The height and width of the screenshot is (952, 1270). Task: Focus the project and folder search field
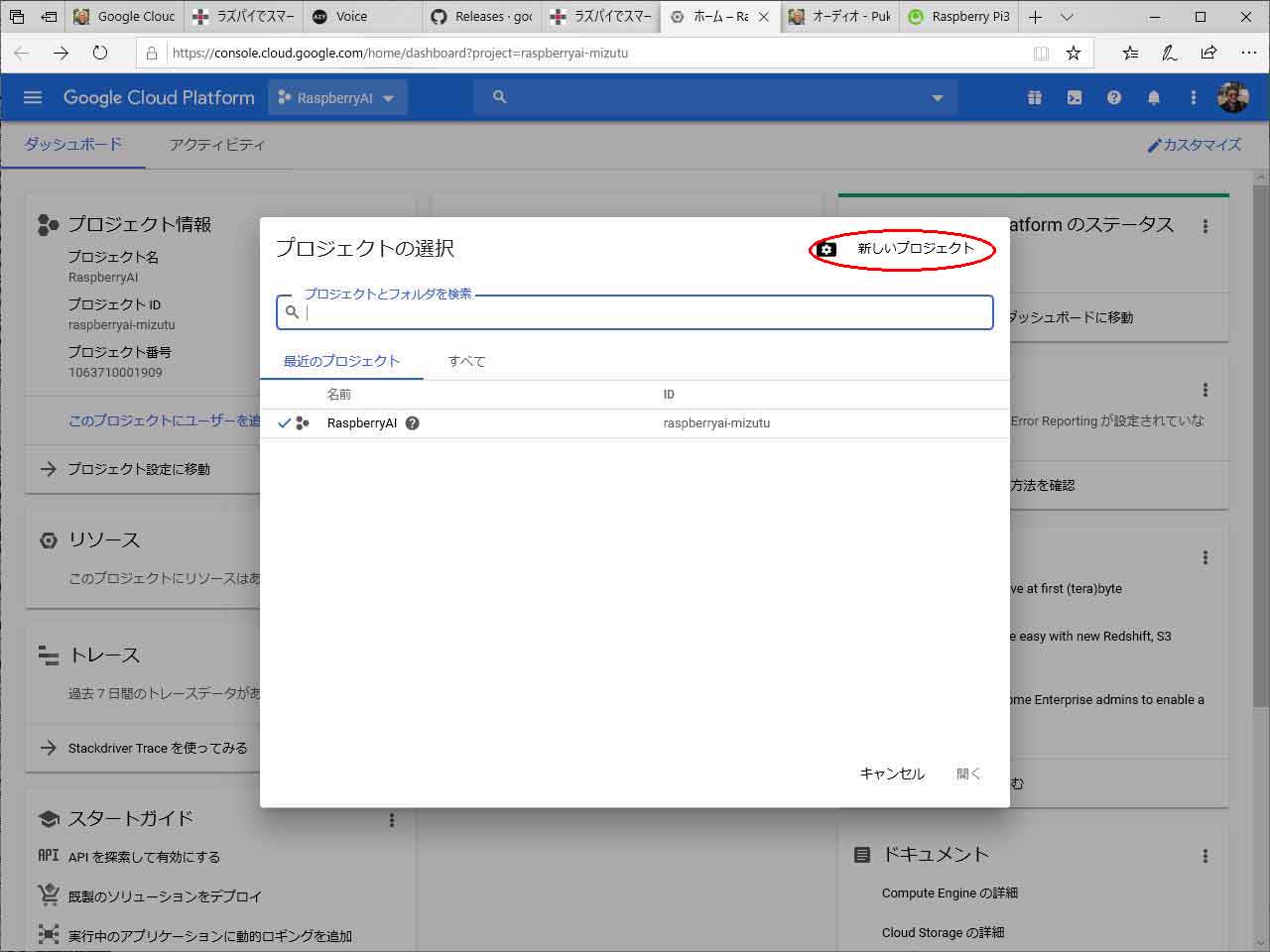point(635,311)
